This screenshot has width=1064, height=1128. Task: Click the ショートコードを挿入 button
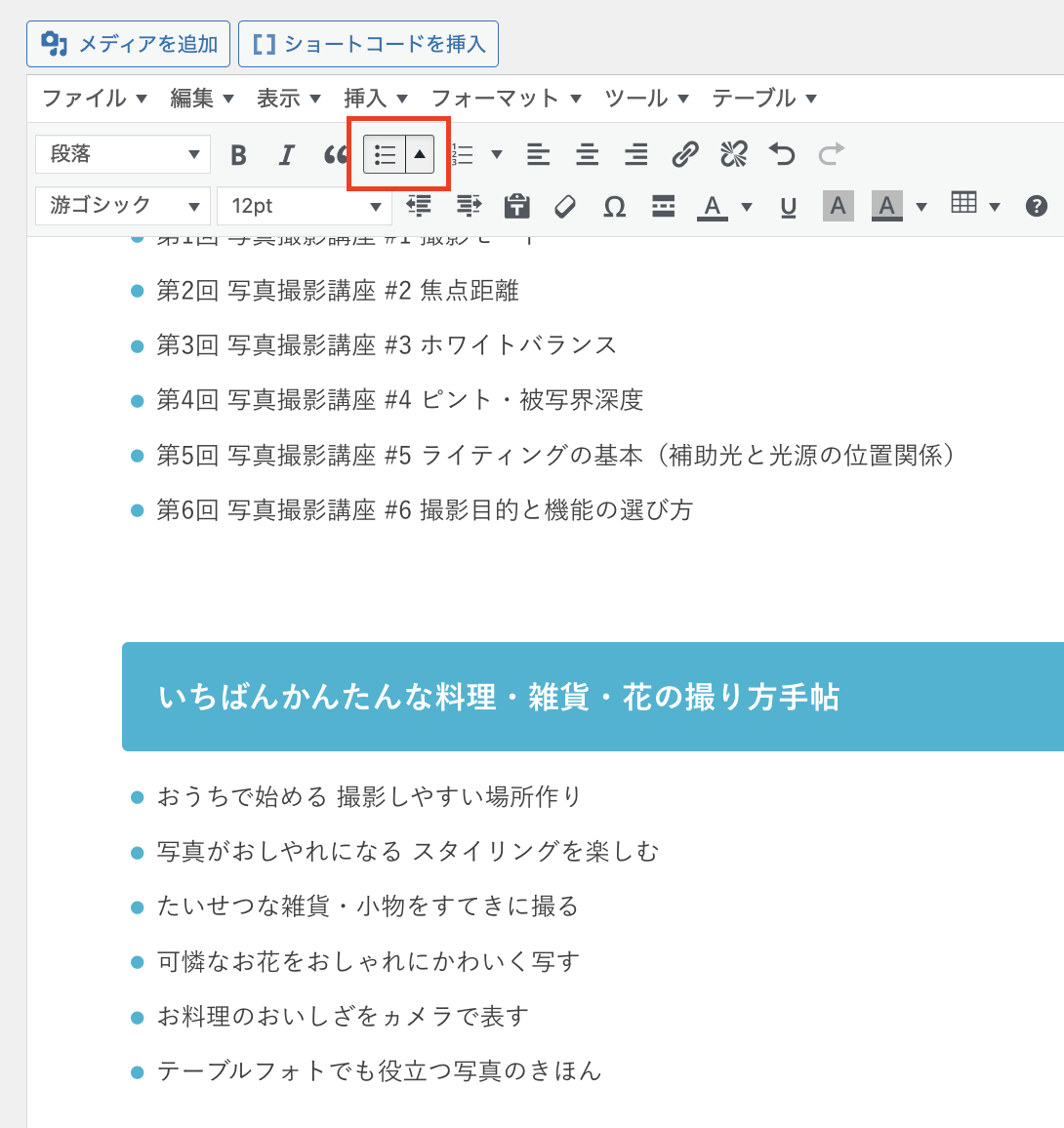click(368, 44)
